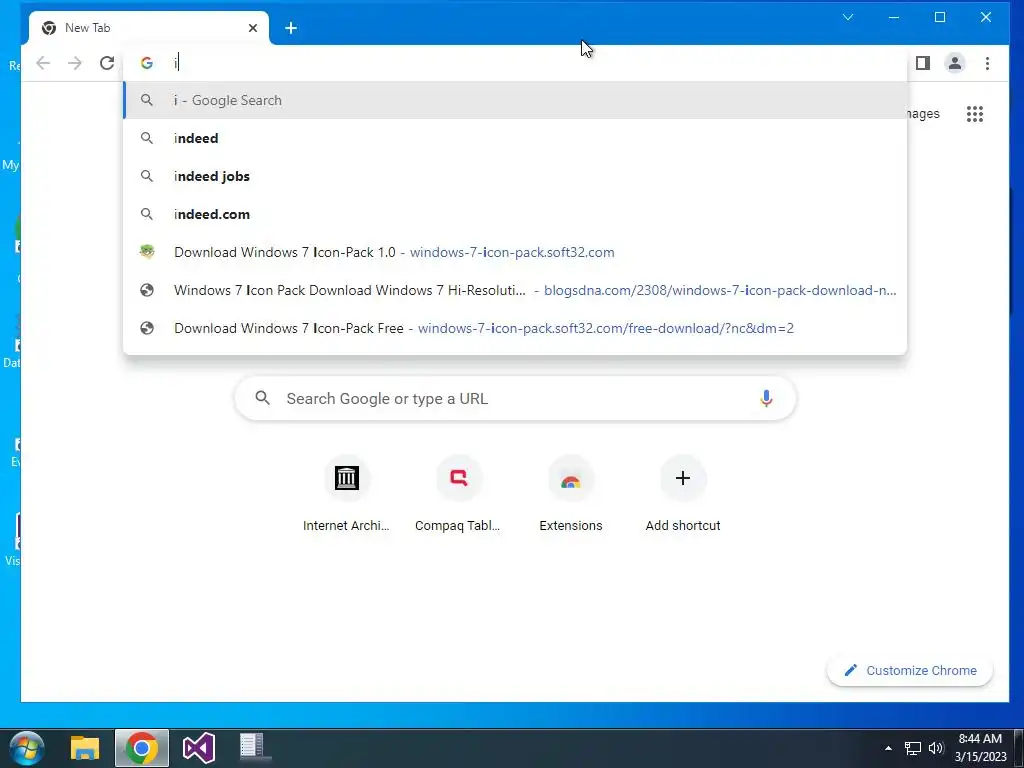Open the volume speaker tray icon
The height and width of the screenshot is (768, 1024).
[x=936, y=748]
